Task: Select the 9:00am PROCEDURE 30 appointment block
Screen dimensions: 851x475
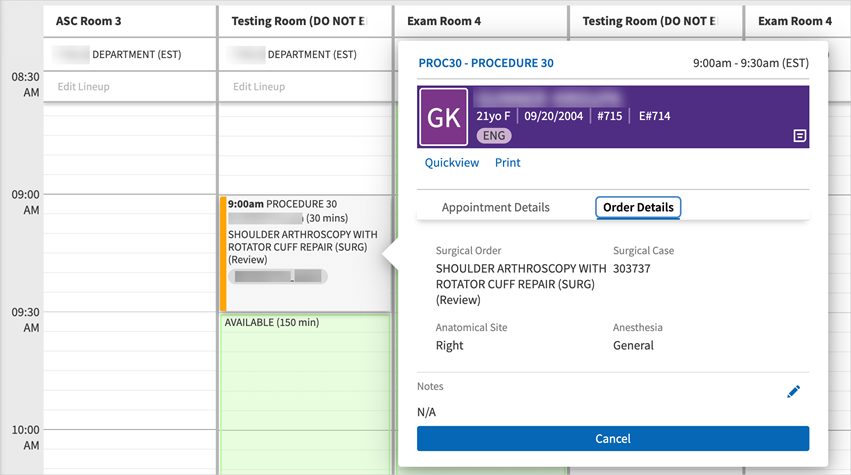Action: pyautogui.click(x=305, y=254)
